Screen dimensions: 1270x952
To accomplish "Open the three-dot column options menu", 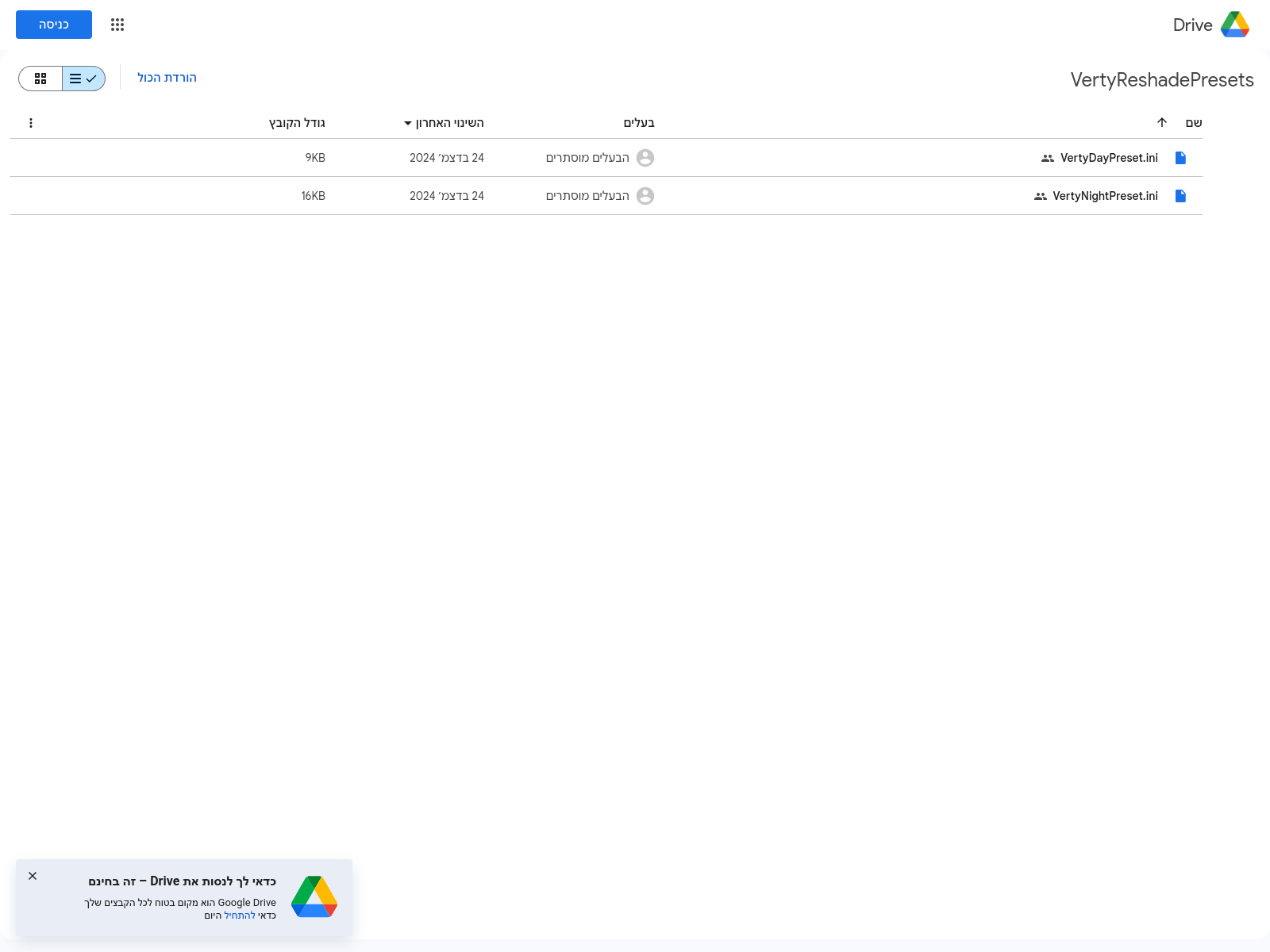I will [31, 123].
